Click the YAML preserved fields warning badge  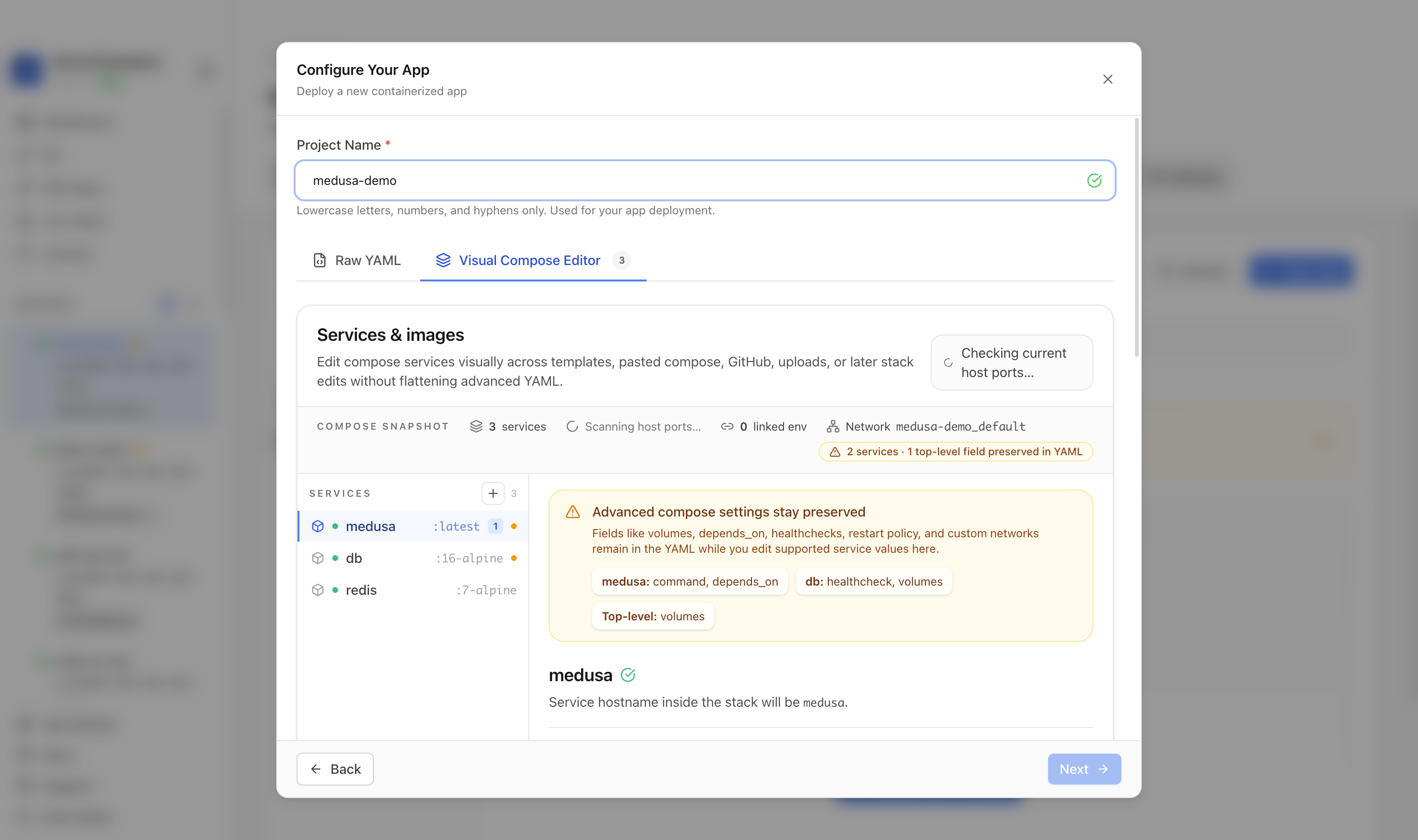955,452
